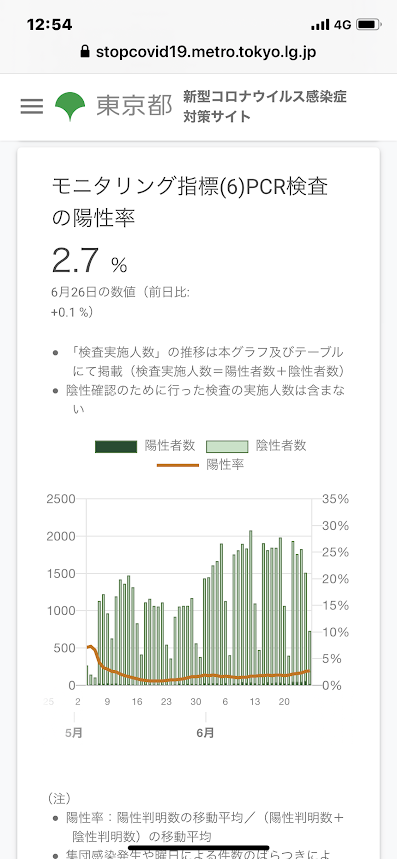Viewport: 397px width, 859px height.
Task: Tap the left axis value 2500
Action: click(61, 499)
